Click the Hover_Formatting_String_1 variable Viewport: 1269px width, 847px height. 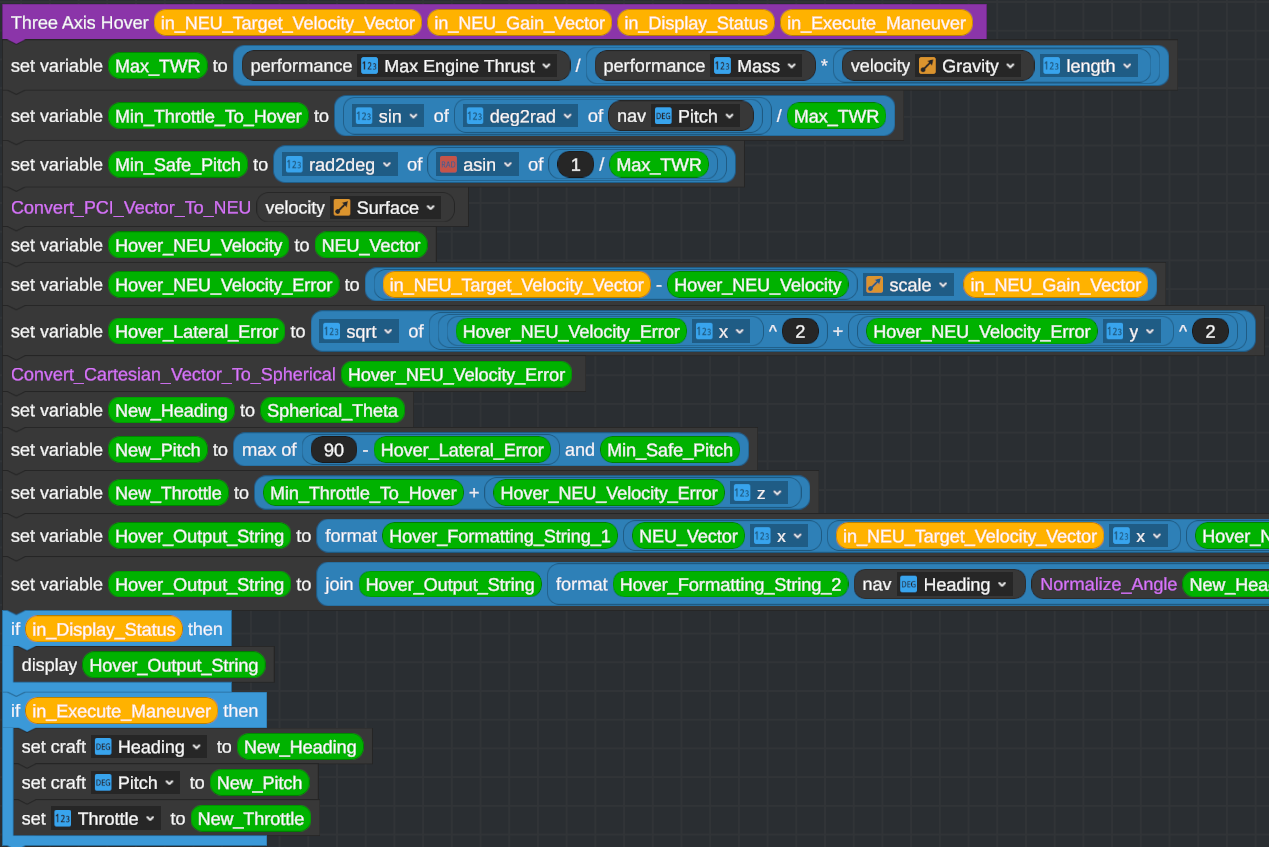click(499, 536)
